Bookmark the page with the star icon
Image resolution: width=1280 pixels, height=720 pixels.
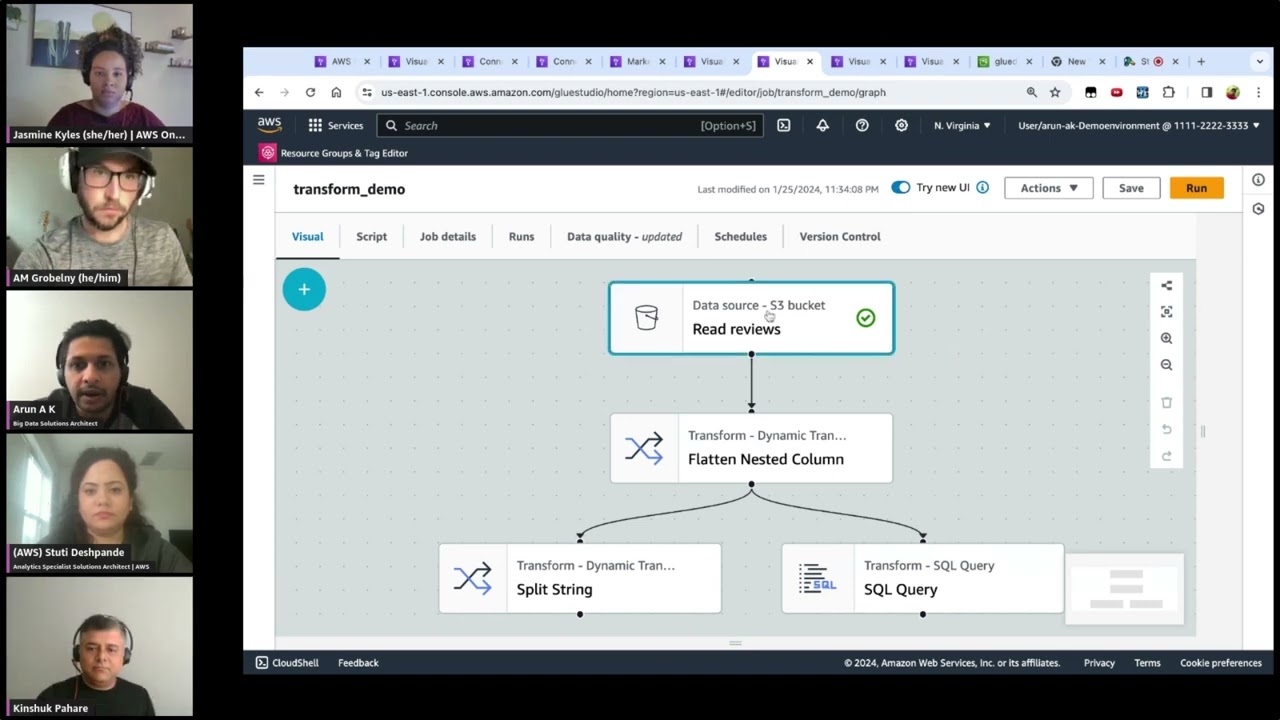coord(1054,92)
